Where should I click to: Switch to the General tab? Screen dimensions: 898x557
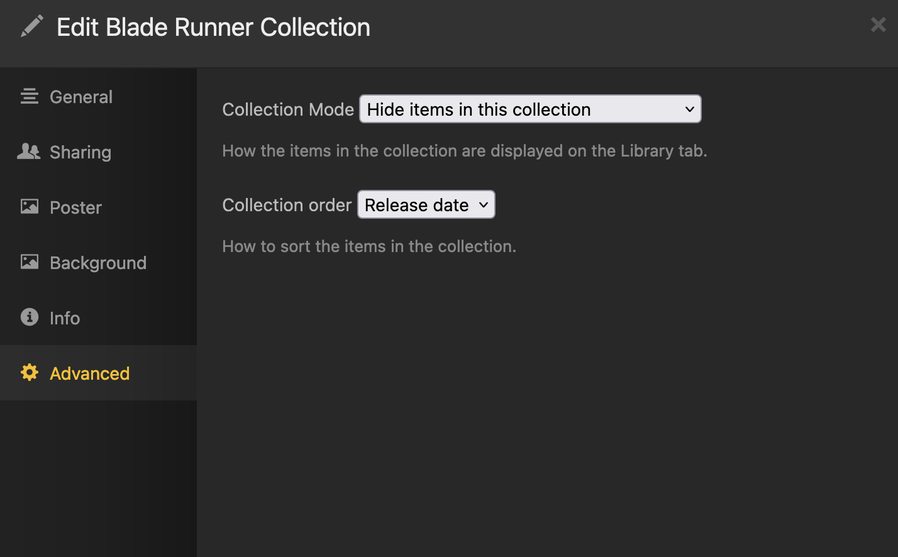coord(81,97)
